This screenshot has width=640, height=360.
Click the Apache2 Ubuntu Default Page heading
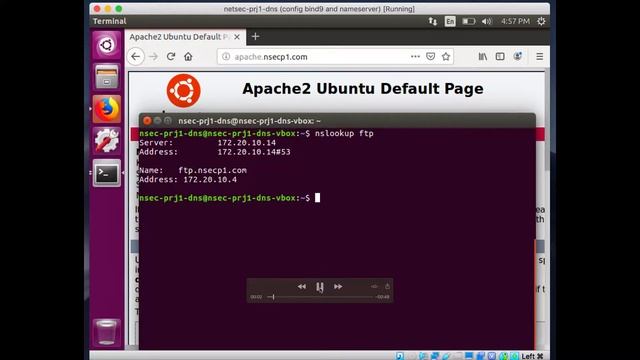[x=363, y=89]
